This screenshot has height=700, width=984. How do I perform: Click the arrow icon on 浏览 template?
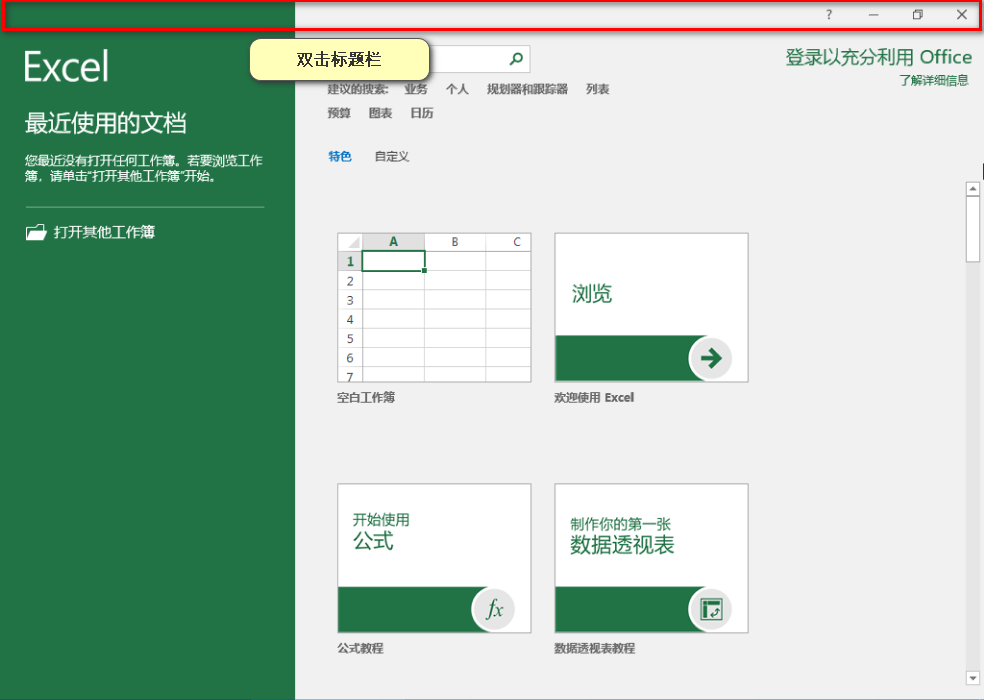click(x=710, y=358)
